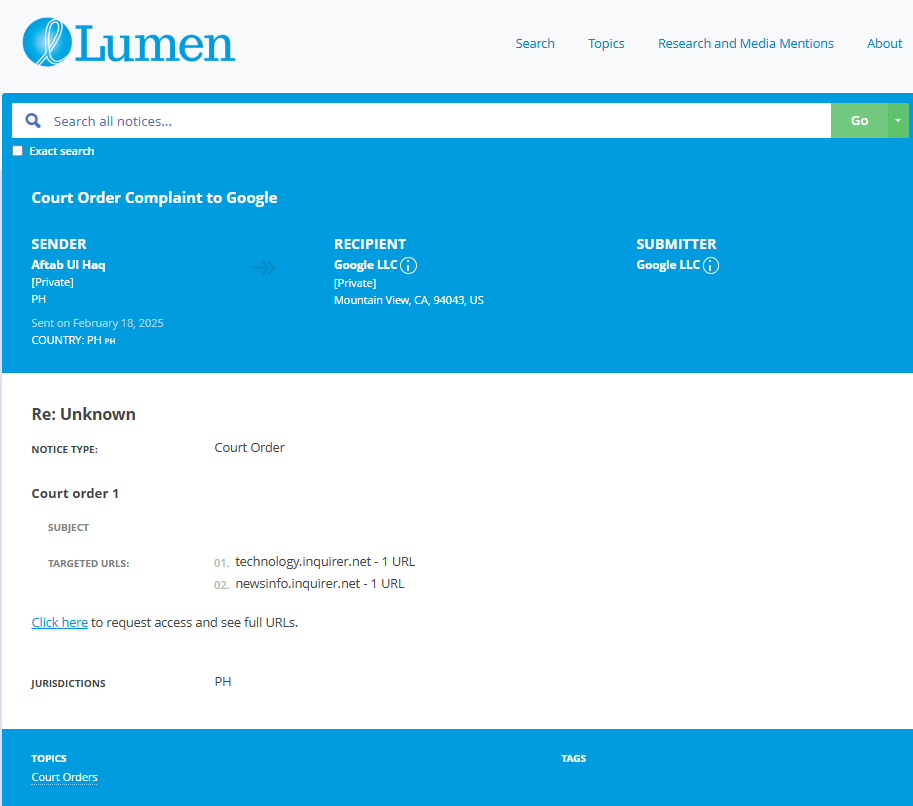
Task: Click the JURISDICTIONS value 'PH'
Action: point(223,681)
